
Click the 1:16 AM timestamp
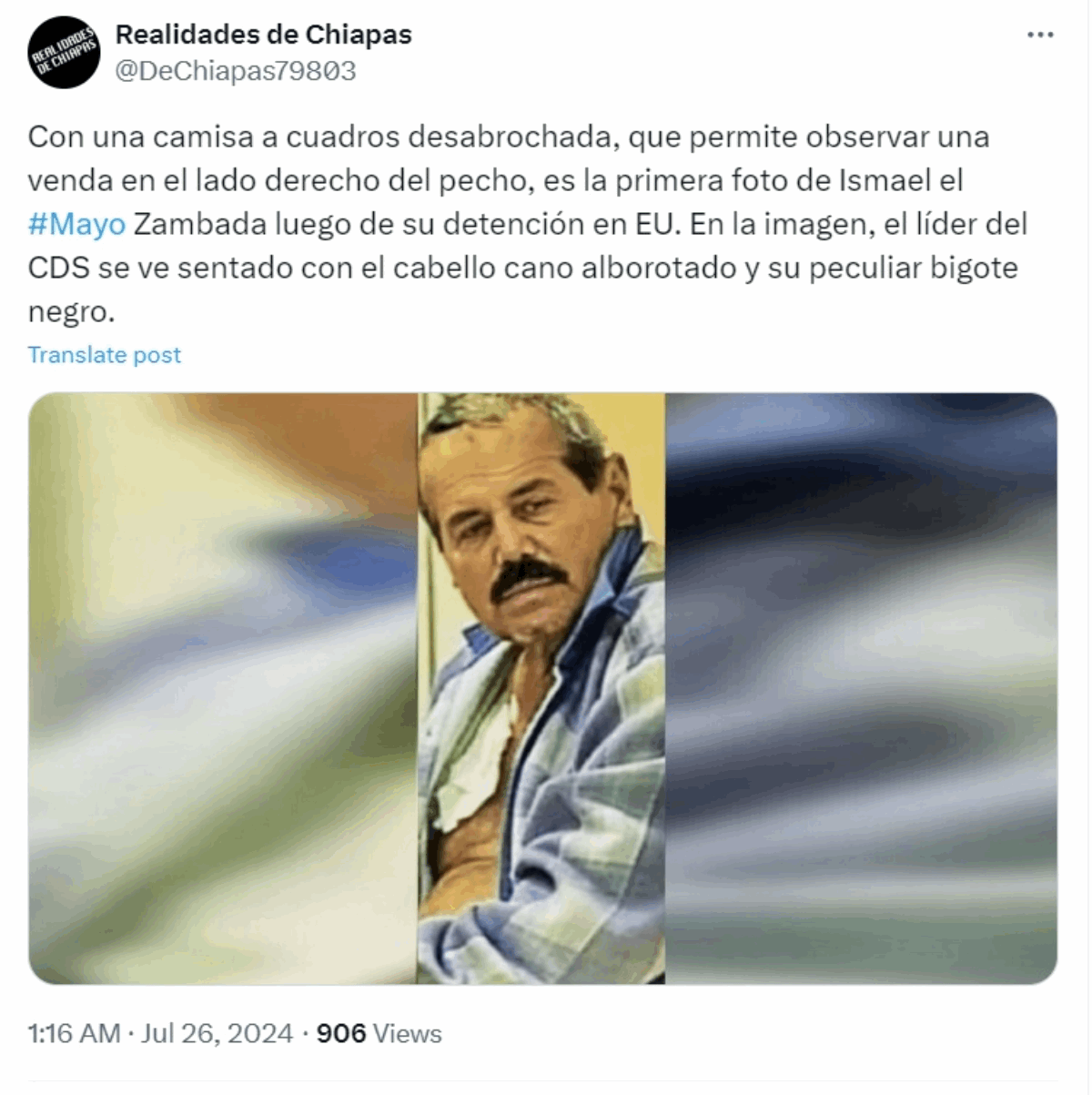(x=74, y=1034)
